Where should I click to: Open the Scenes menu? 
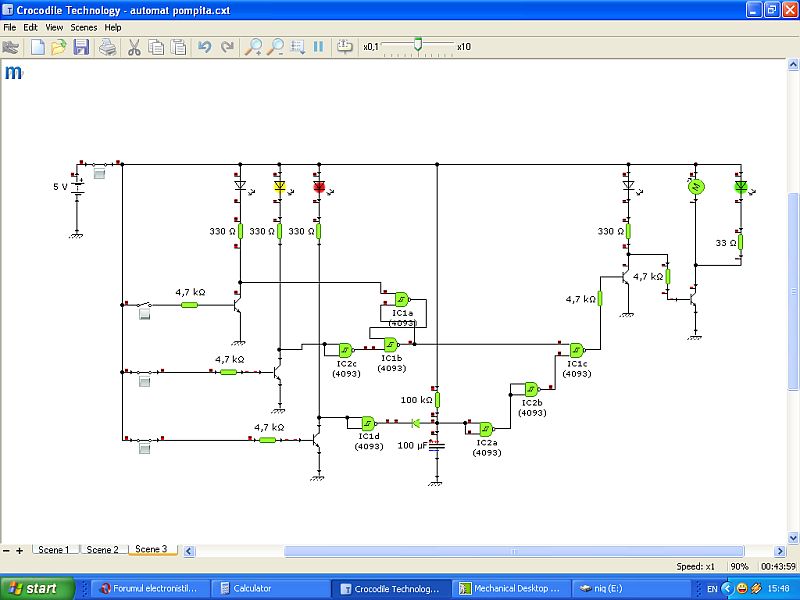[83, 27]
